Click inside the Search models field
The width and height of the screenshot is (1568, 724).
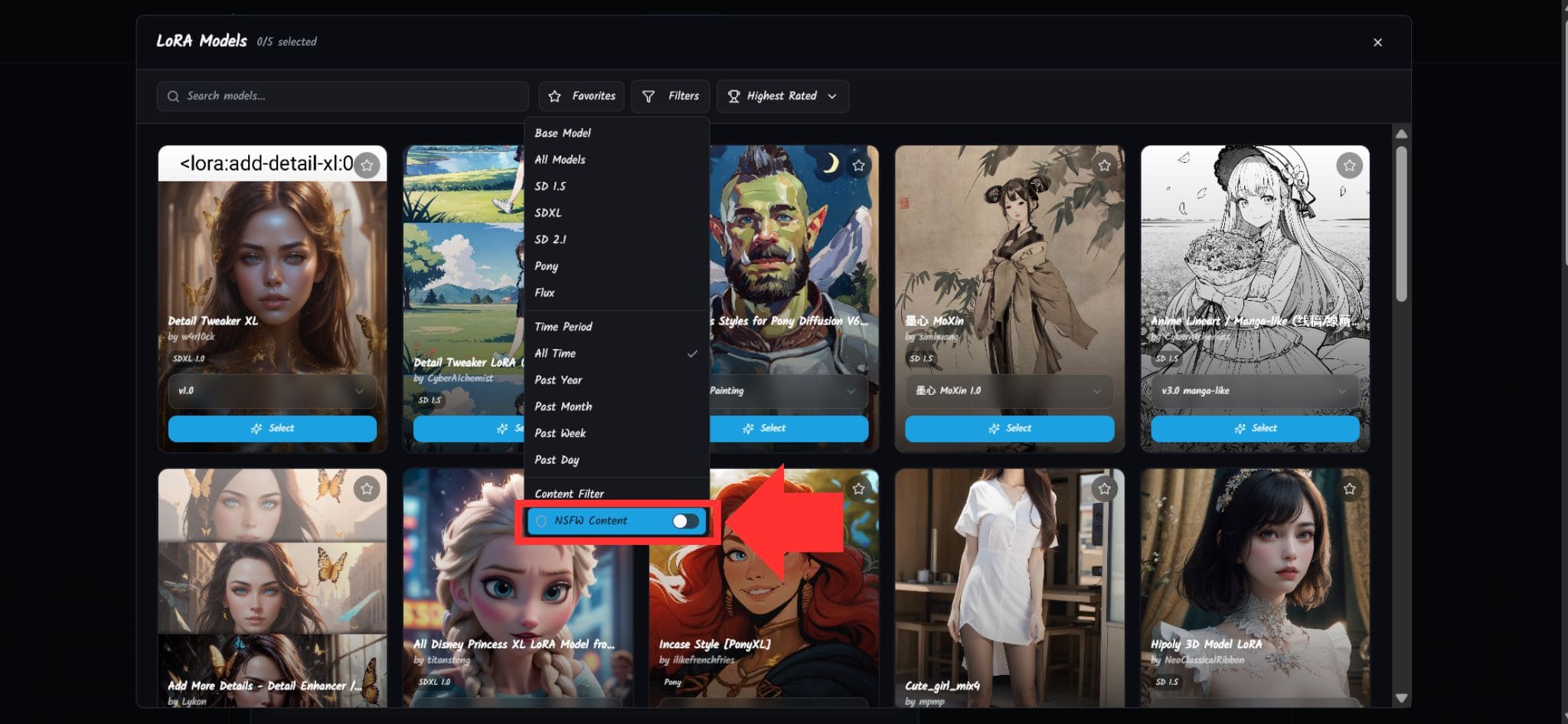click(x=342, y=96)
